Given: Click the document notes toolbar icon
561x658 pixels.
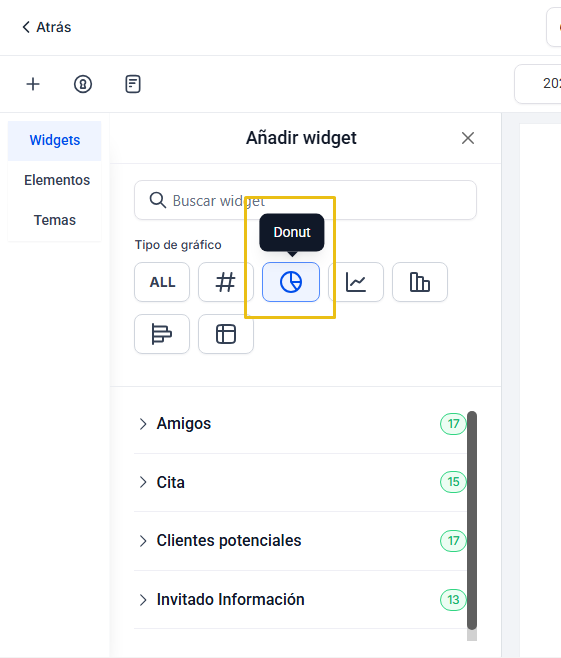Looking at the screenshot, I should tap(133, 84).
